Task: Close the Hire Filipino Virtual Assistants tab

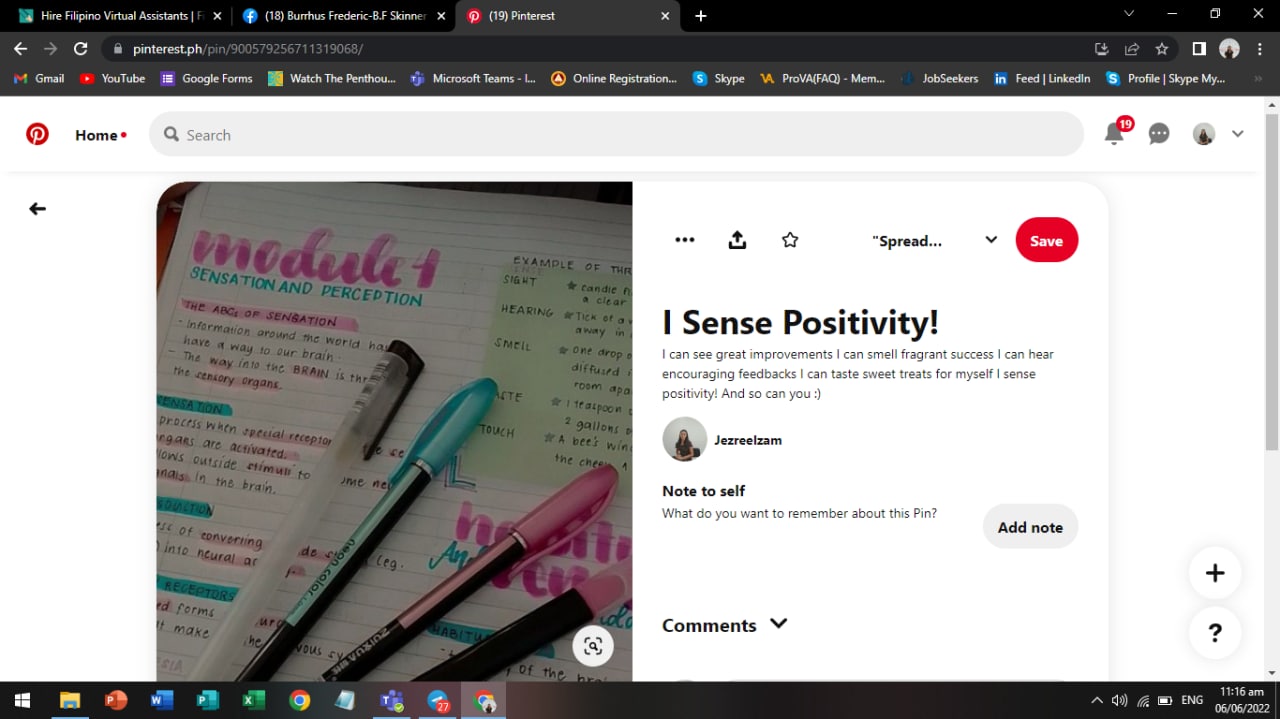Action: [x=217, y=16]
